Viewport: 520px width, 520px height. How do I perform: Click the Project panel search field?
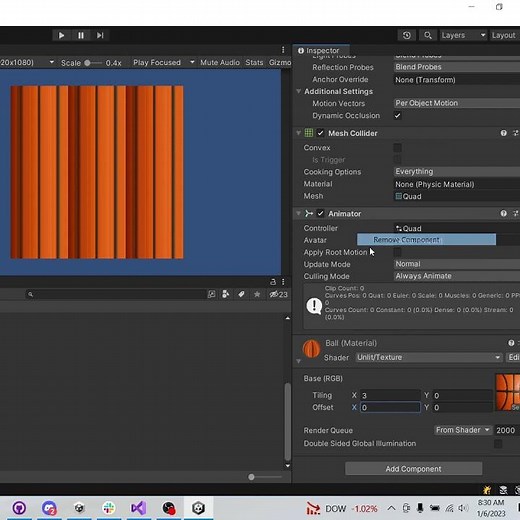click(115, 294)
